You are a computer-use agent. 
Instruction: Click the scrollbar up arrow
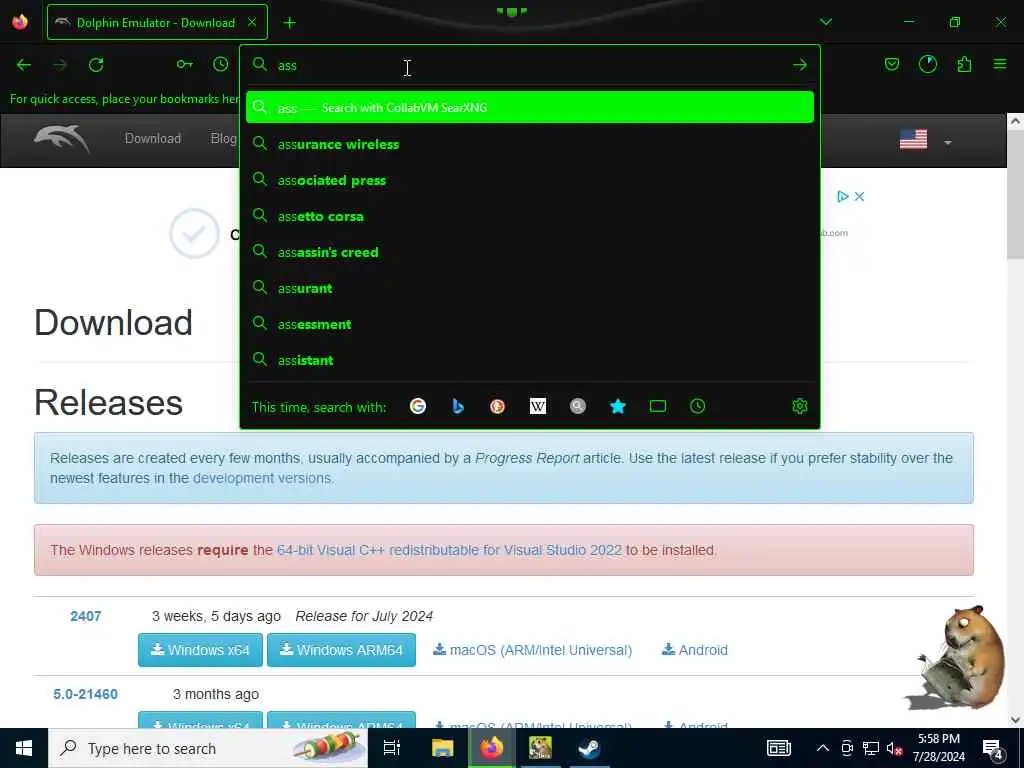coord(1015,121)
